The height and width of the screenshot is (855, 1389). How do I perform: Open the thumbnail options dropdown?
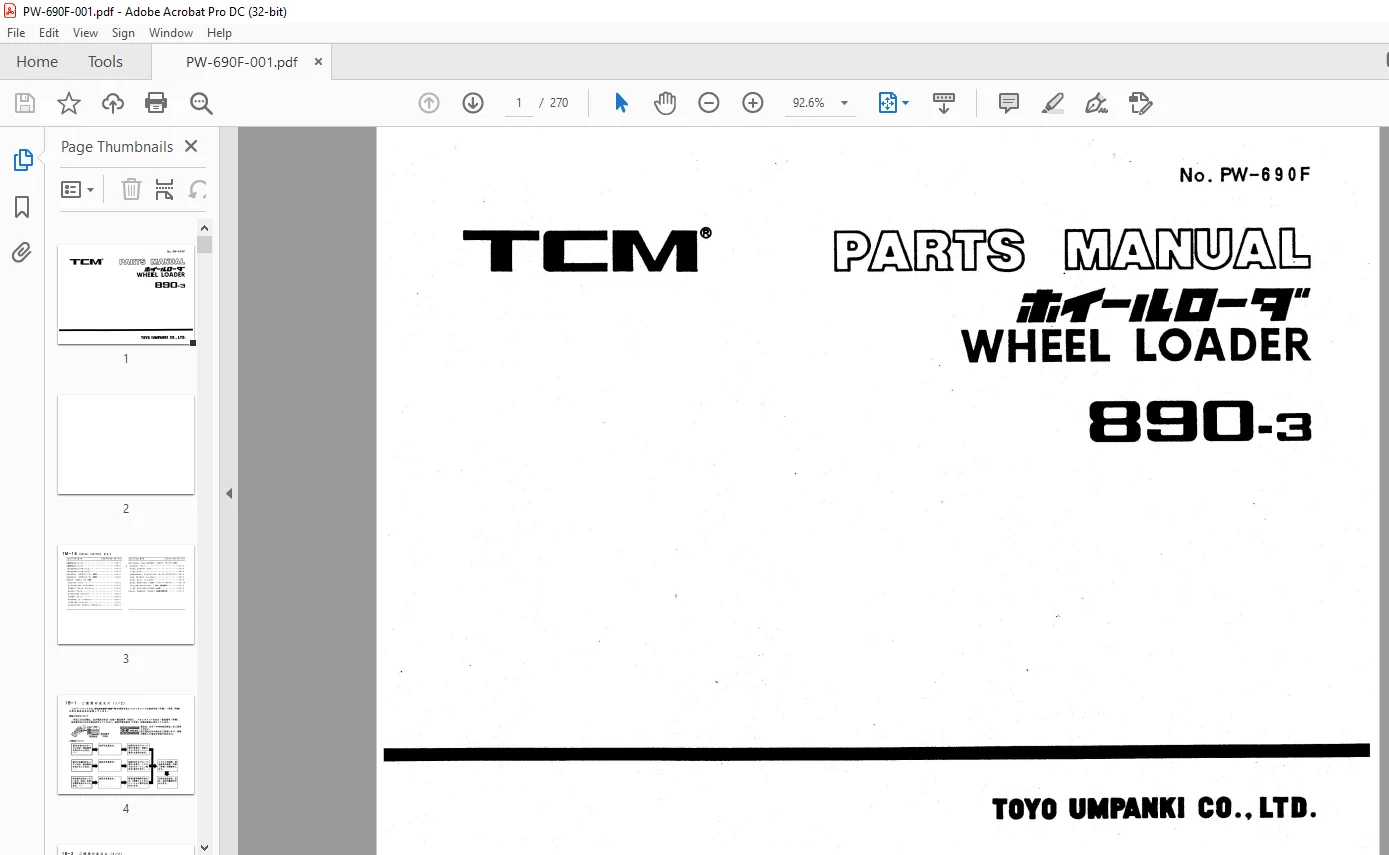tap(78, 189)
